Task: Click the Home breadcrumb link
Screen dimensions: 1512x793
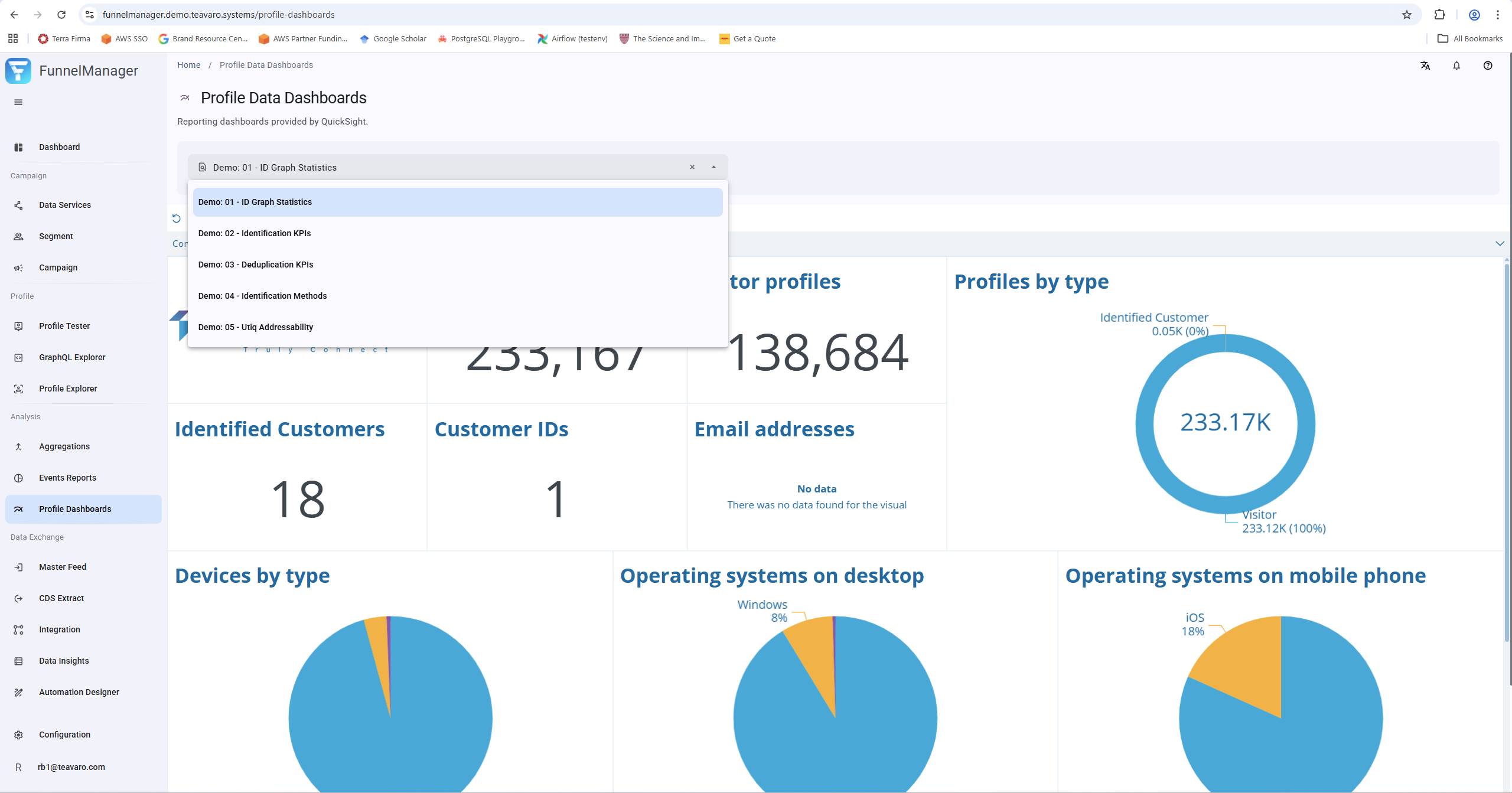Action: click(x=188, y=65)
